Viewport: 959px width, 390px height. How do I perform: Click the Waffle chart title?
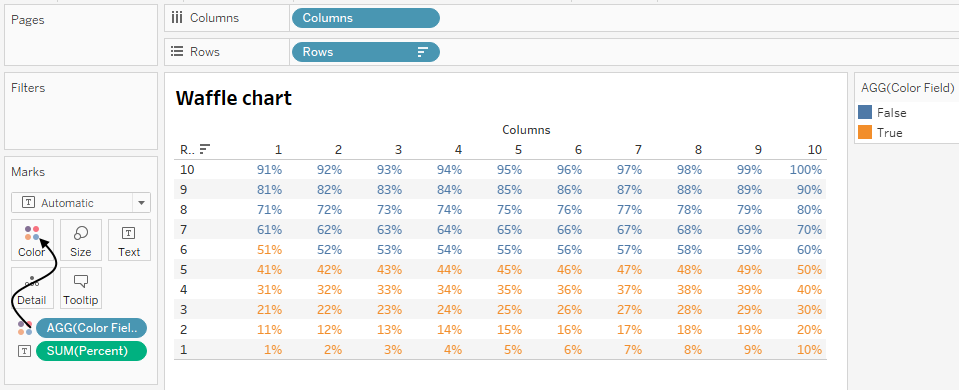(234, 98)
